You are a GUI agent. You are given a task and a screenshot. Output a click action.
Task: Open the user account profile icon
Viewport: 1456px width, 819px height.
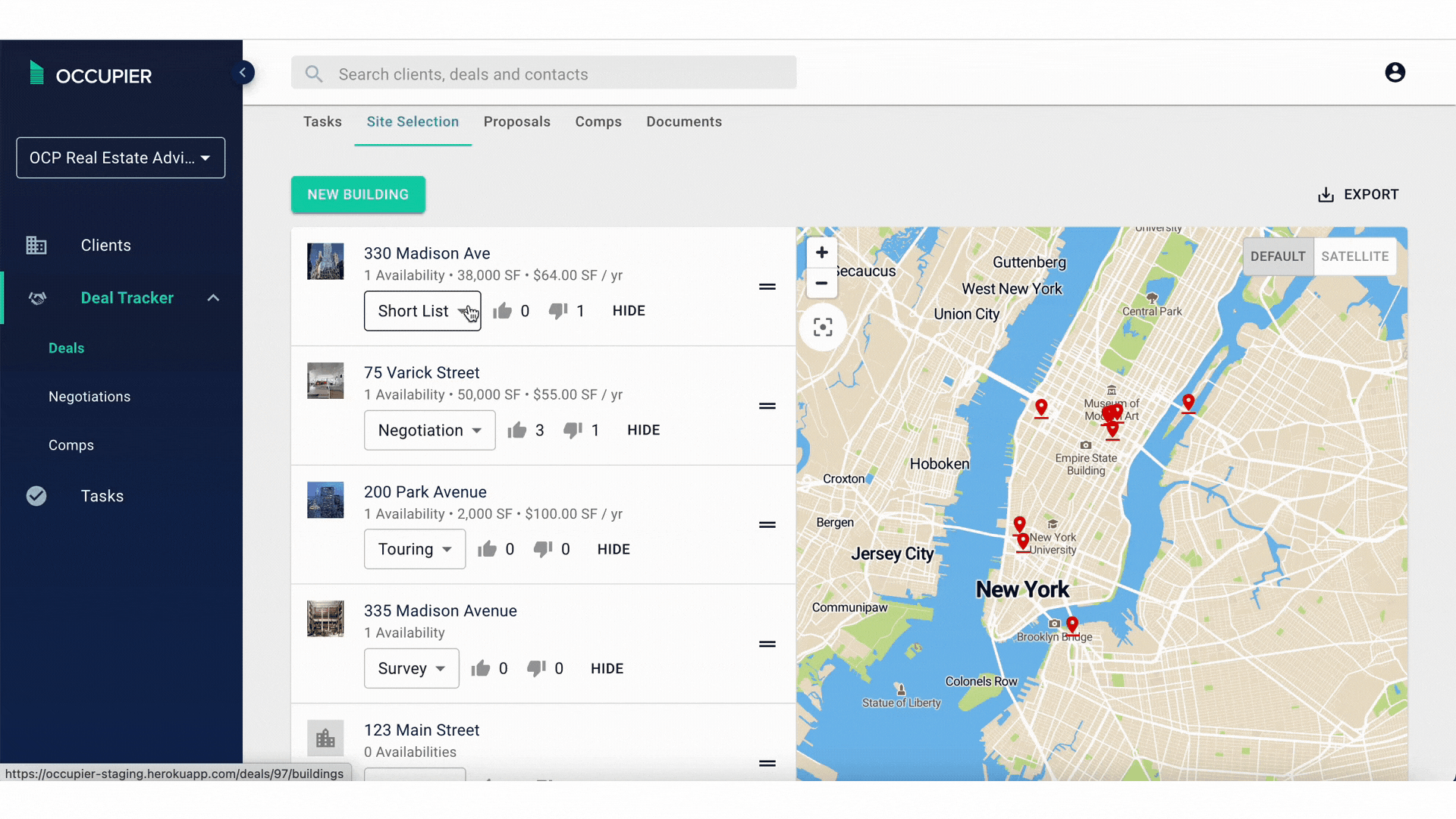(x=1395, y=73)
